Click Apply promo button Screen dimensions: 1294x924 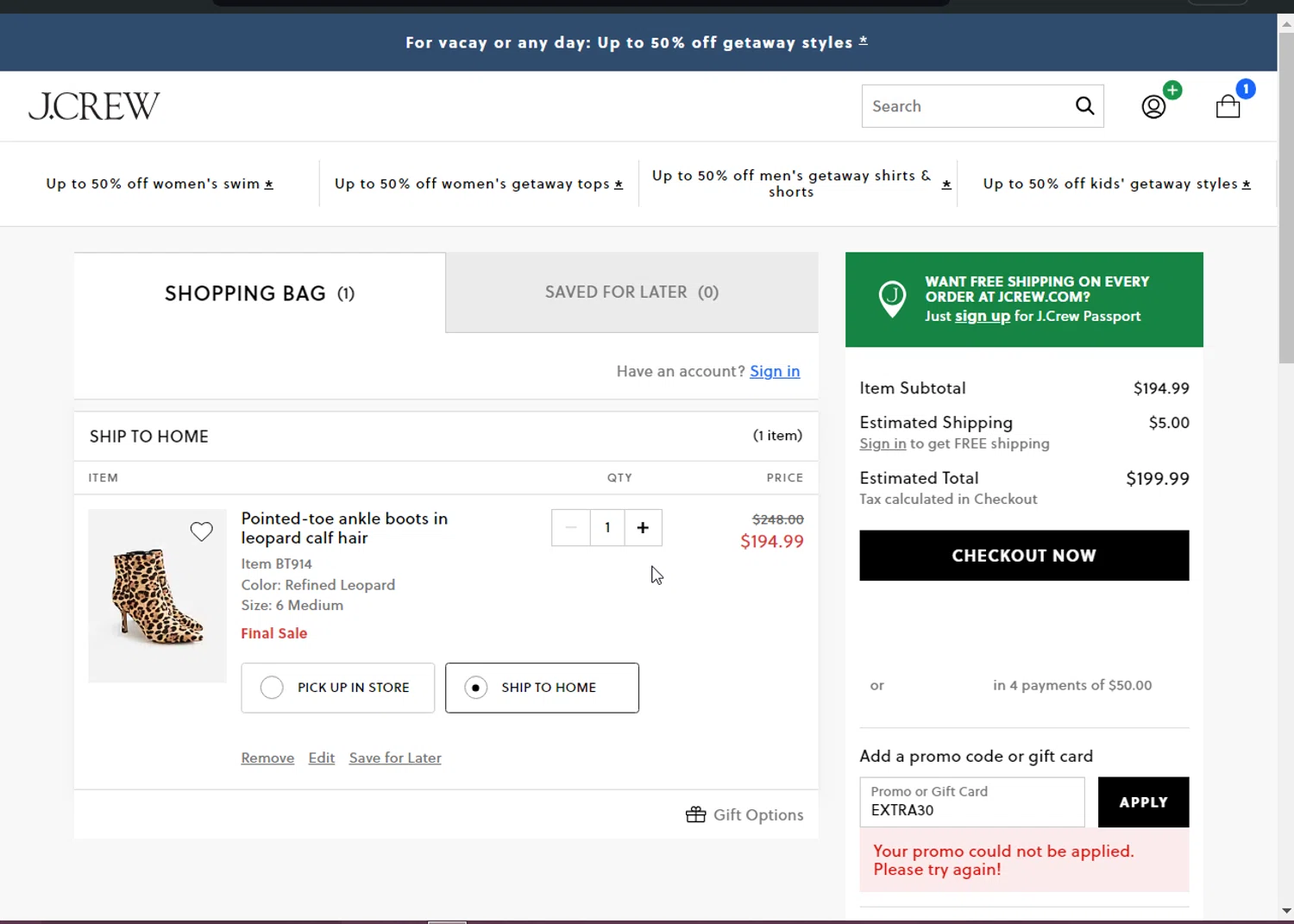point(1143,802)
